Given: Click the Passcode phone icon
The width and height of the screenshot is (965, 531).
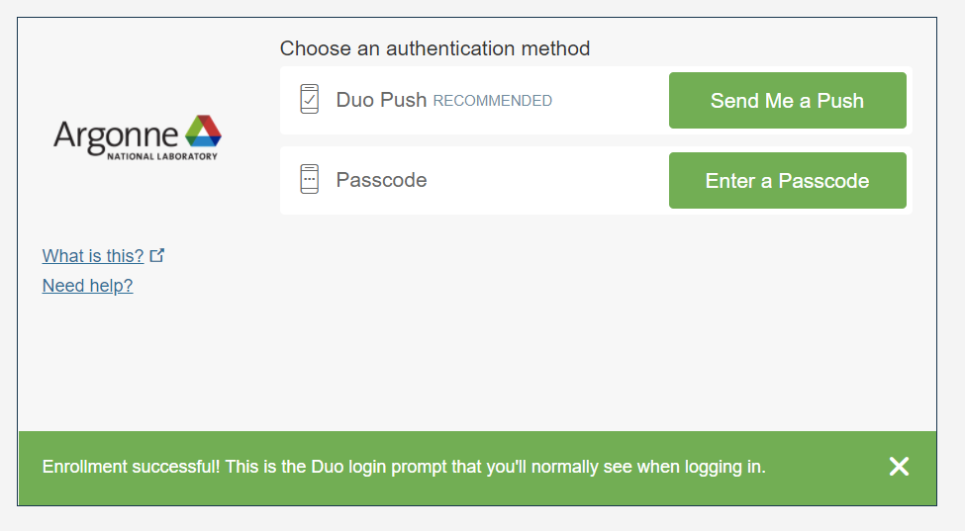Looking at the screenshot, I should [310, 179].
